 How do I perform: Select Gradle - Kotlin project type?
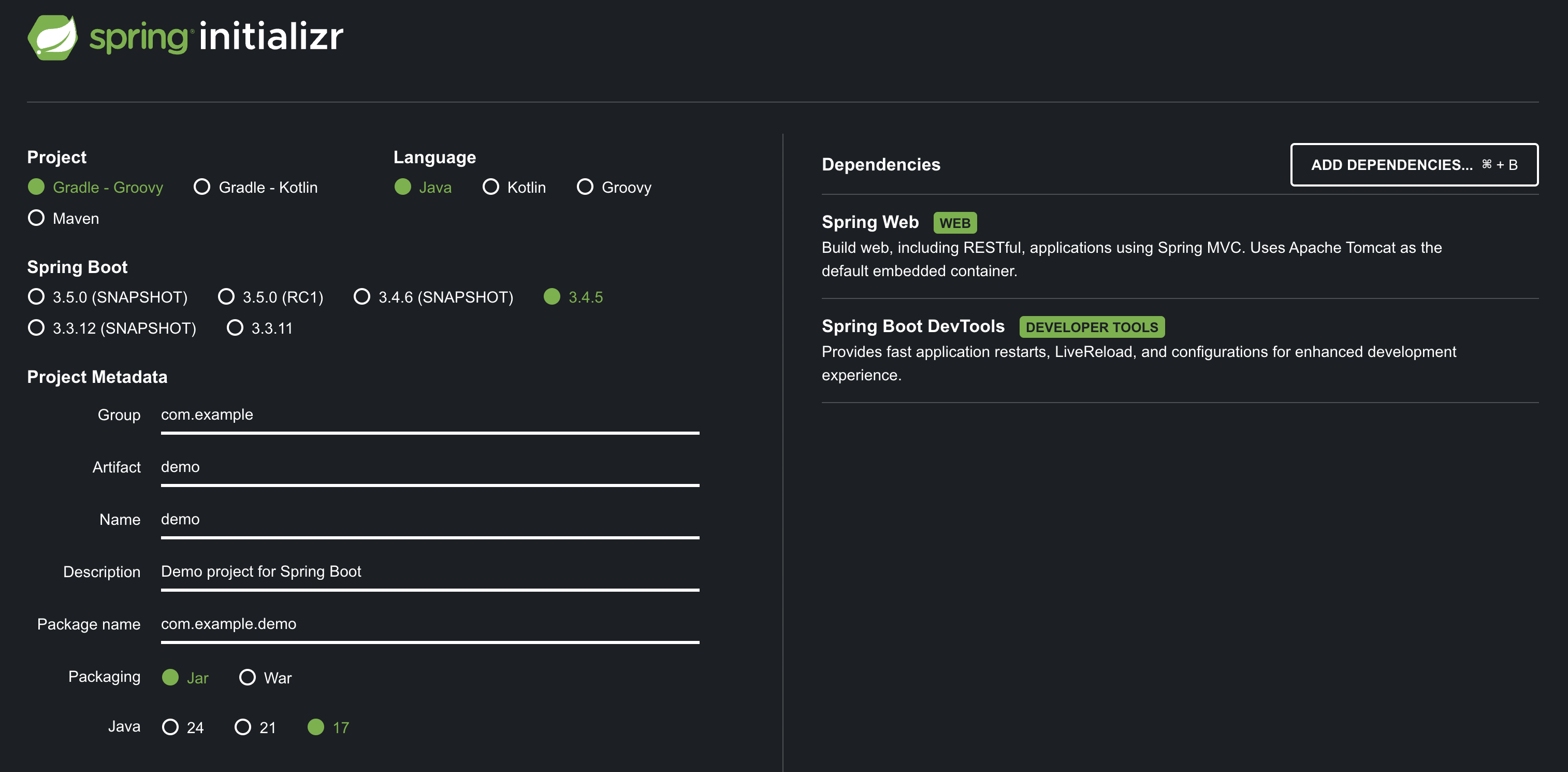256,187
